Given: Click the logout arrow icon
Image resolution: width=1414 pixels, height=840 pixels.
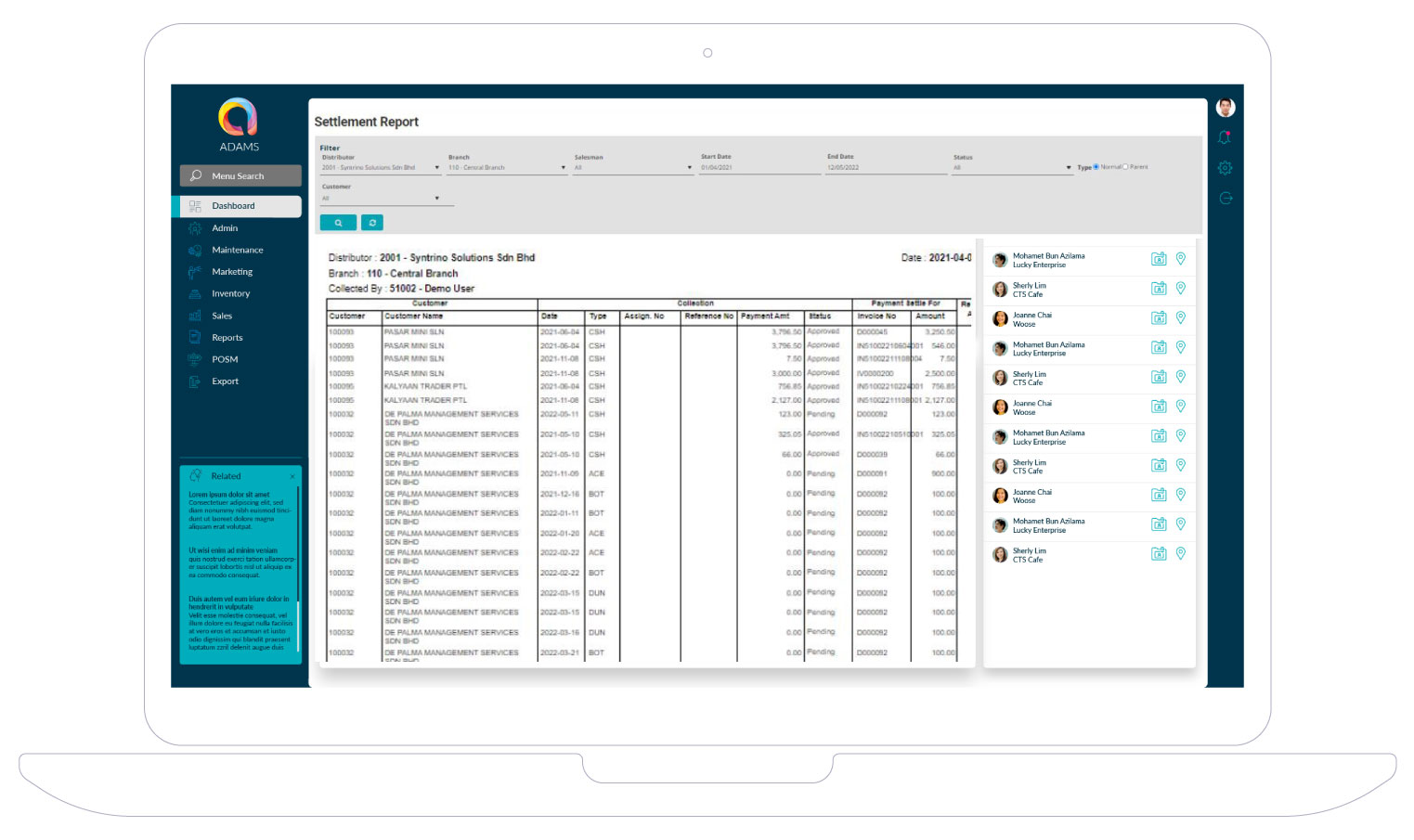Looking at the screenshot, I should (1225, 198).
